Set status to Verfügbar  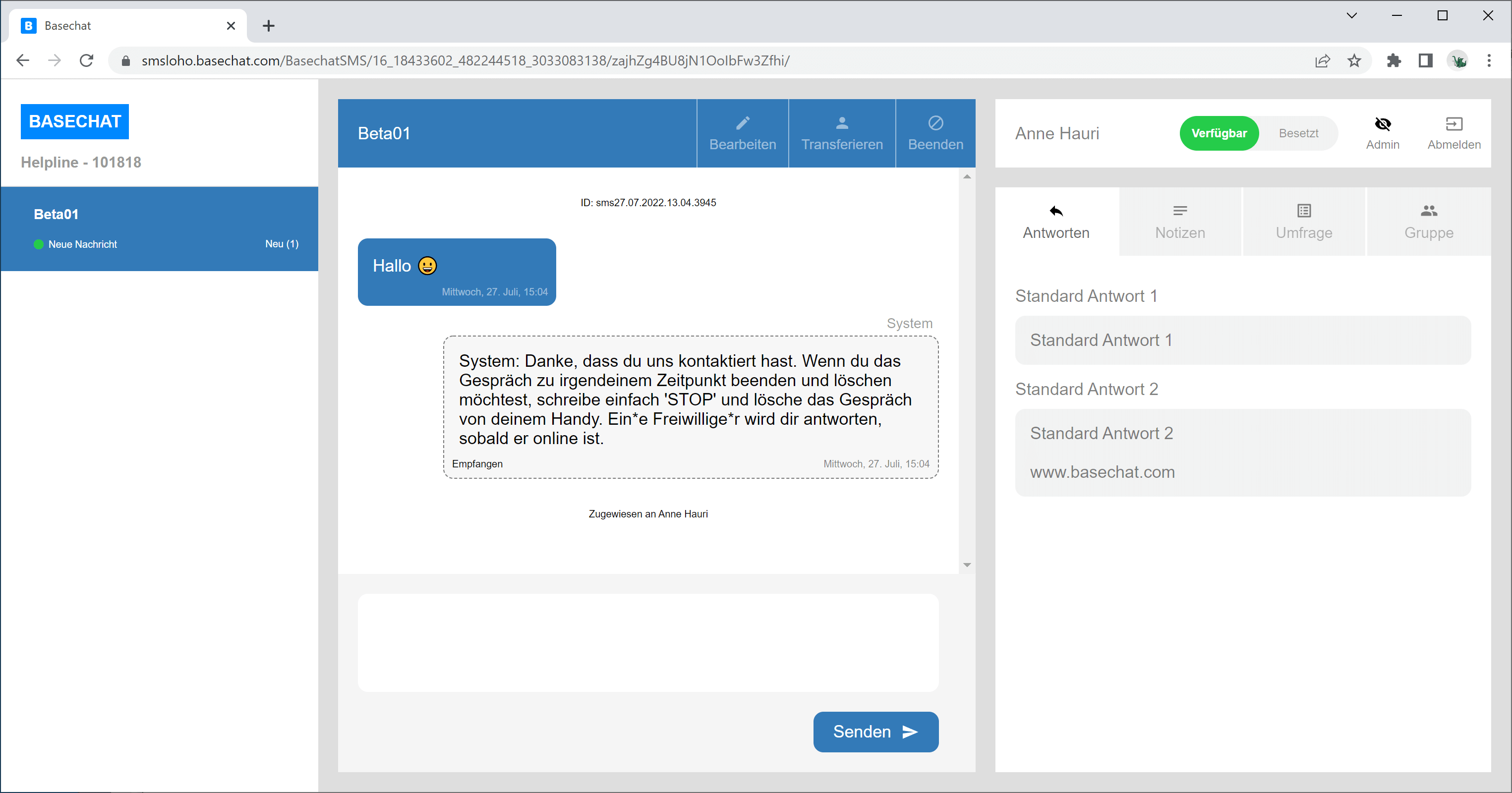point(1219,133)
